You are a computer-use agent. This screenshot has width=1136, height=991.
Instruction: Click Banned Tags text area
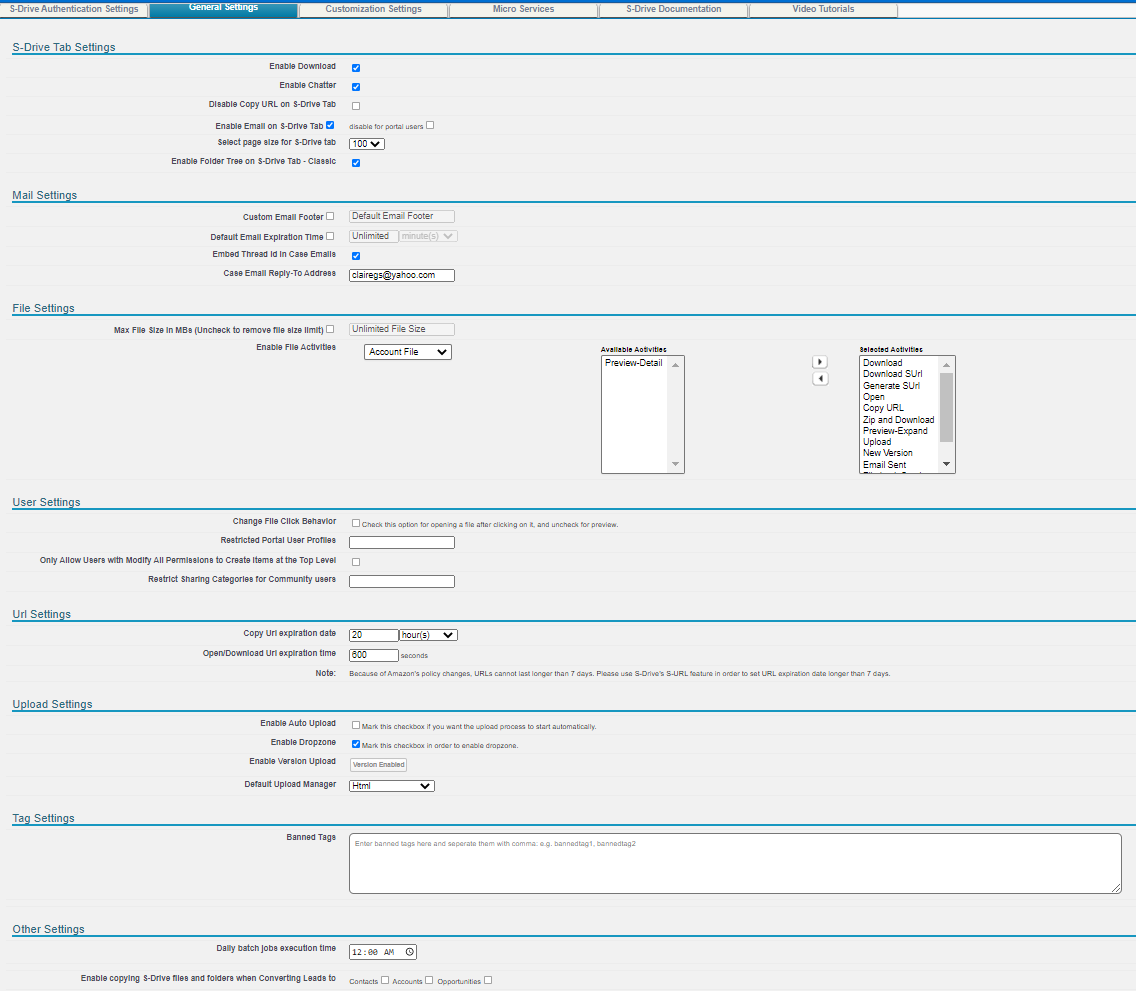(x=735, y=864)
